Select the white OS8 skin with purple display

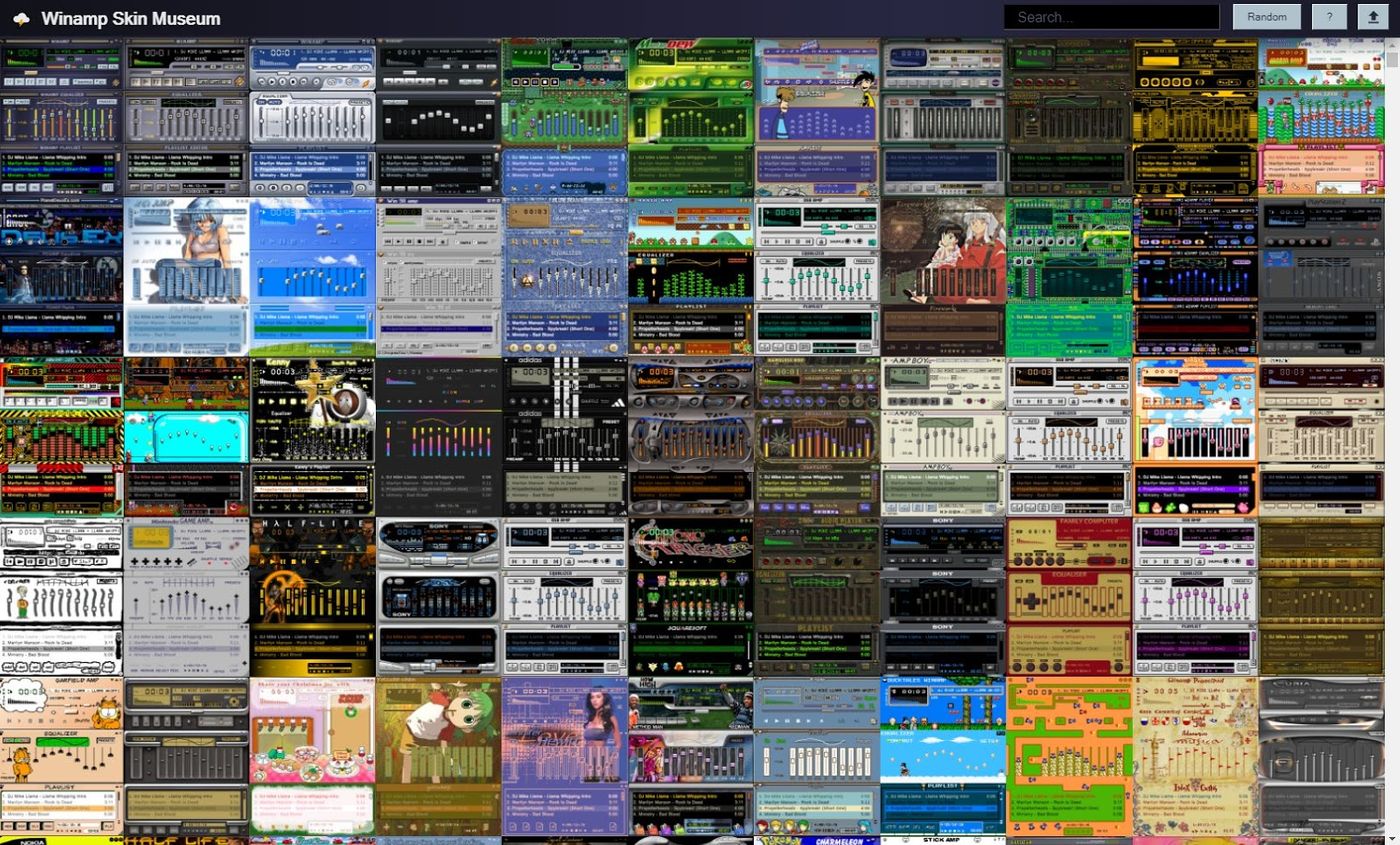click(x=1195, y=597)
